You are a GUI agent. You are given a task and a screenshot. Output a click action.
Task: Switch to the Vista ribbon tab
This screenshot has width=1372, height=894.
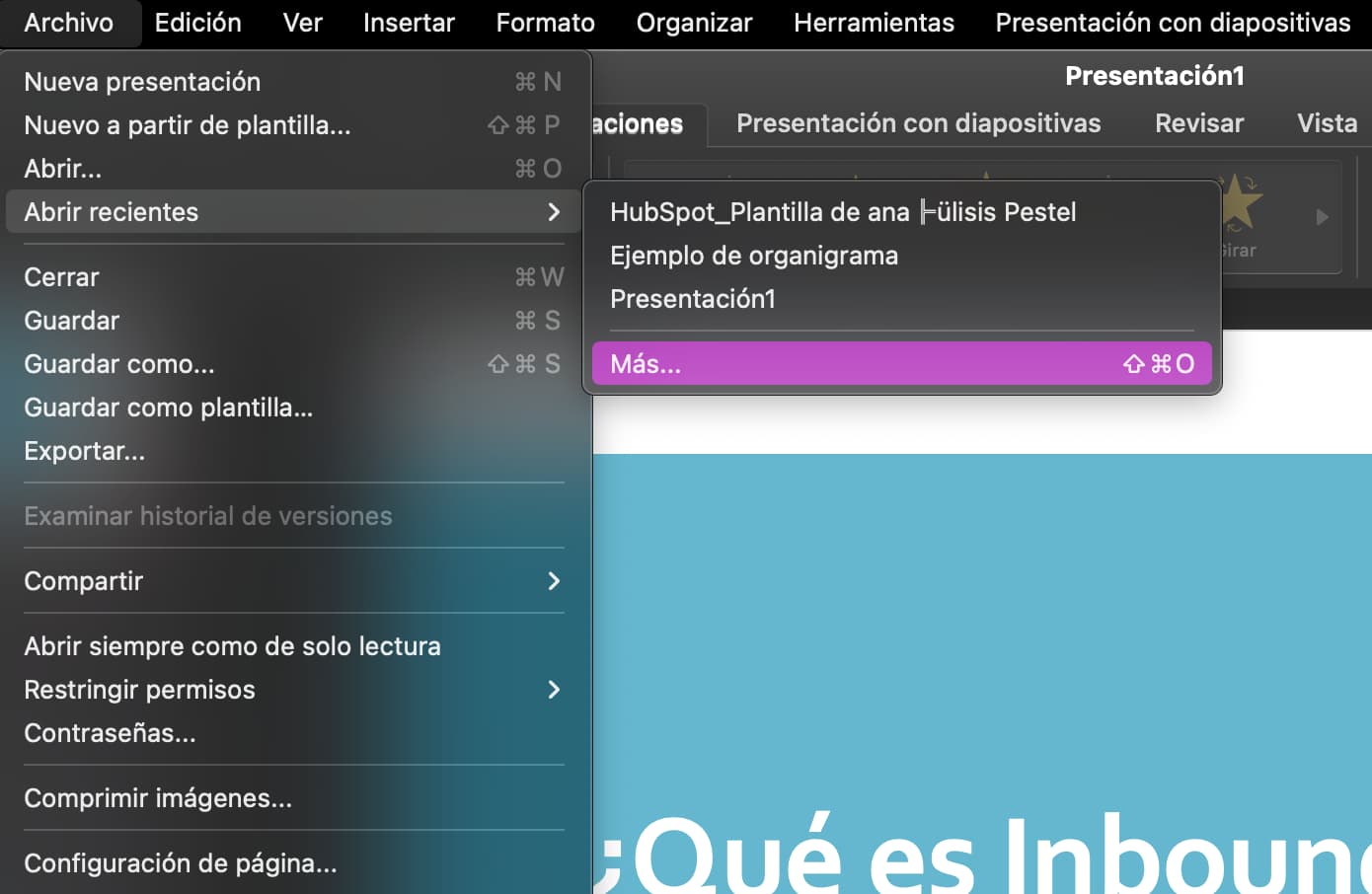1327,122
